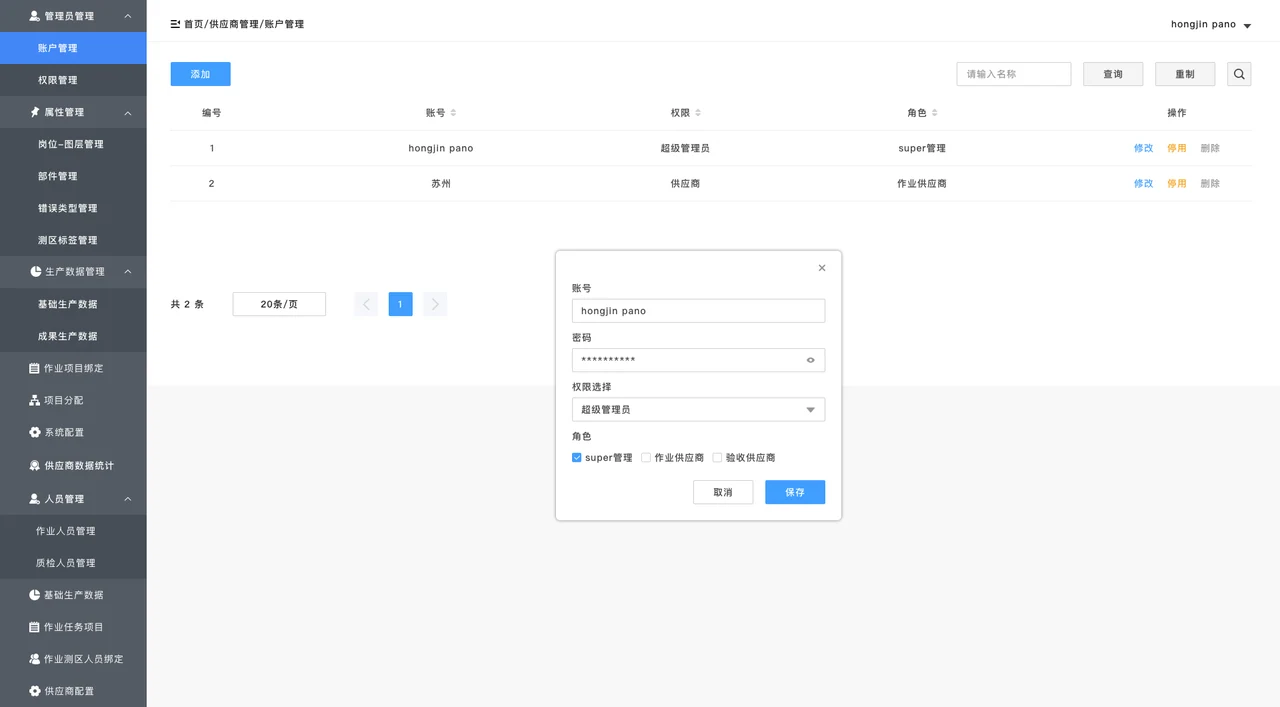The height and width of the screenshot is (707, 1280).
Task: Open the hongjin pano user menu arrow
Action: 1247,26
